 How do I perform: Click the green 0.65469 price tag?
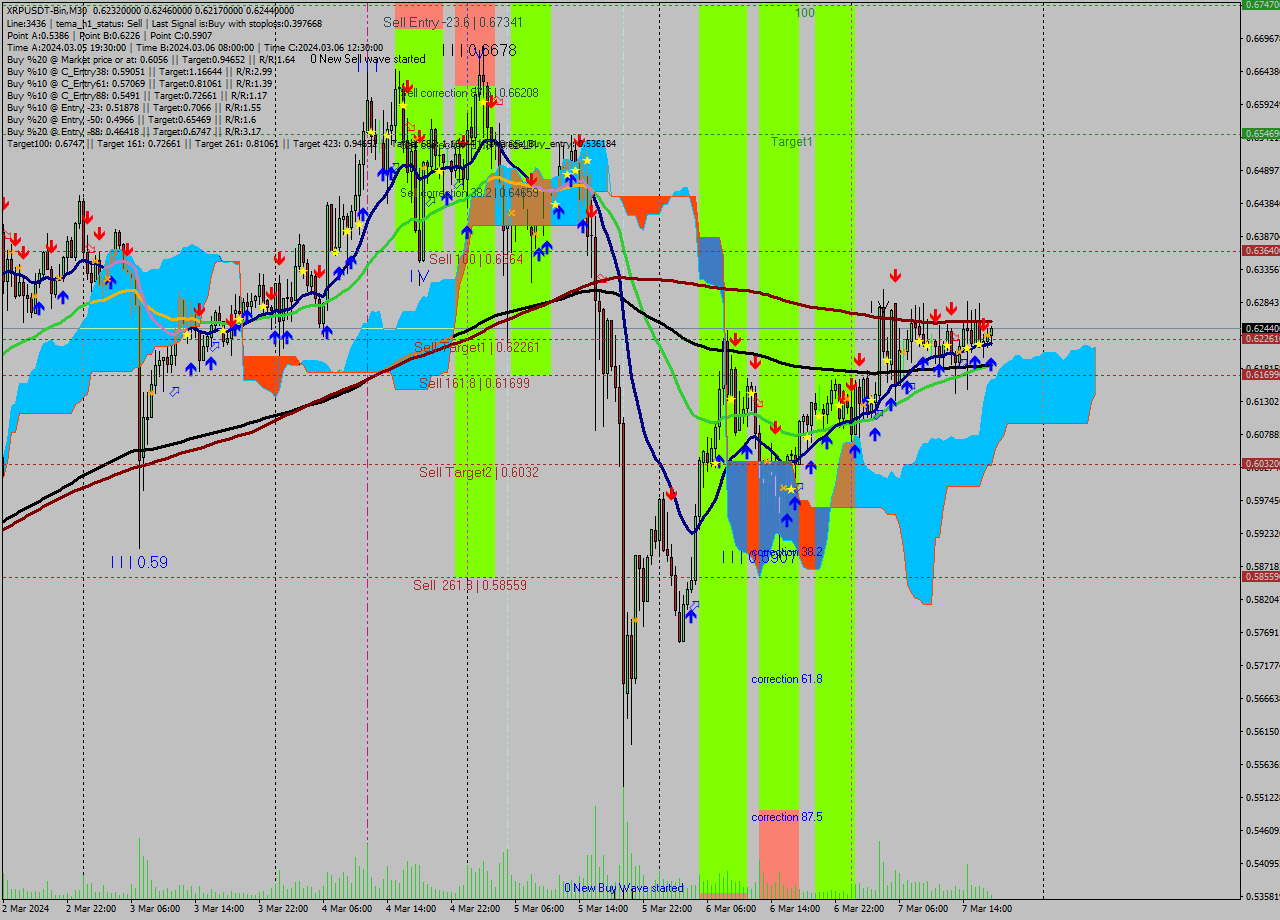pos(1260,133)
